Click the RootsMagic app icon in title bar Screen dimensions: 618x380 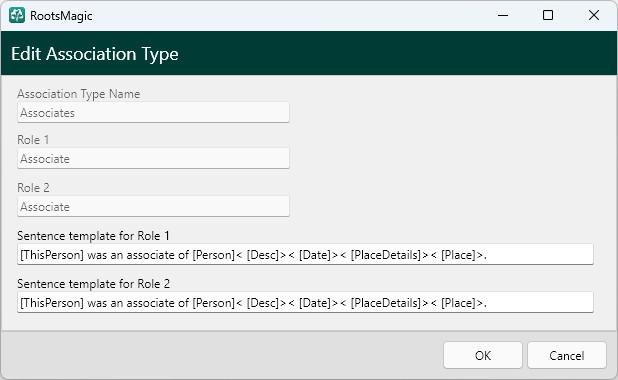tap(17, 15)
